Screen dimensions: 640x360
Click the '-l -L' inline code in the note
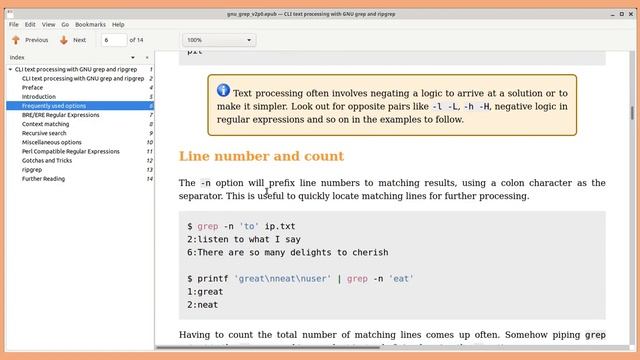click(x=445, y=107)
